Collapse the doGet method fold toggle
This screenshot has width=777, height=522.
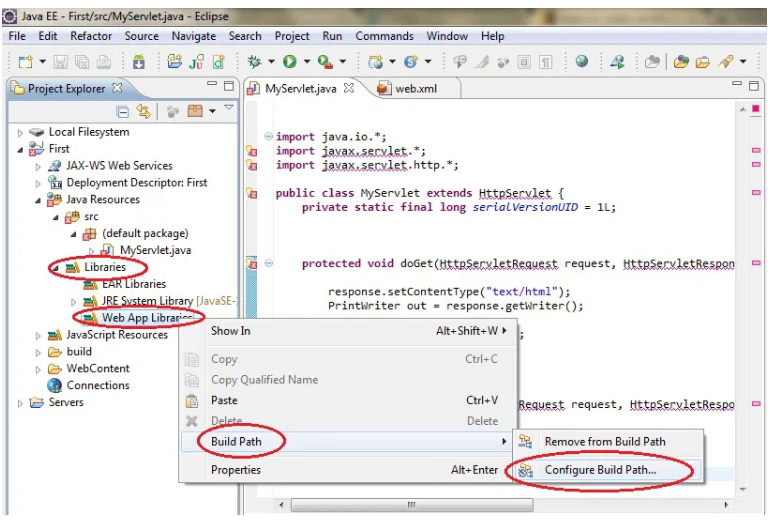point(268,264)
